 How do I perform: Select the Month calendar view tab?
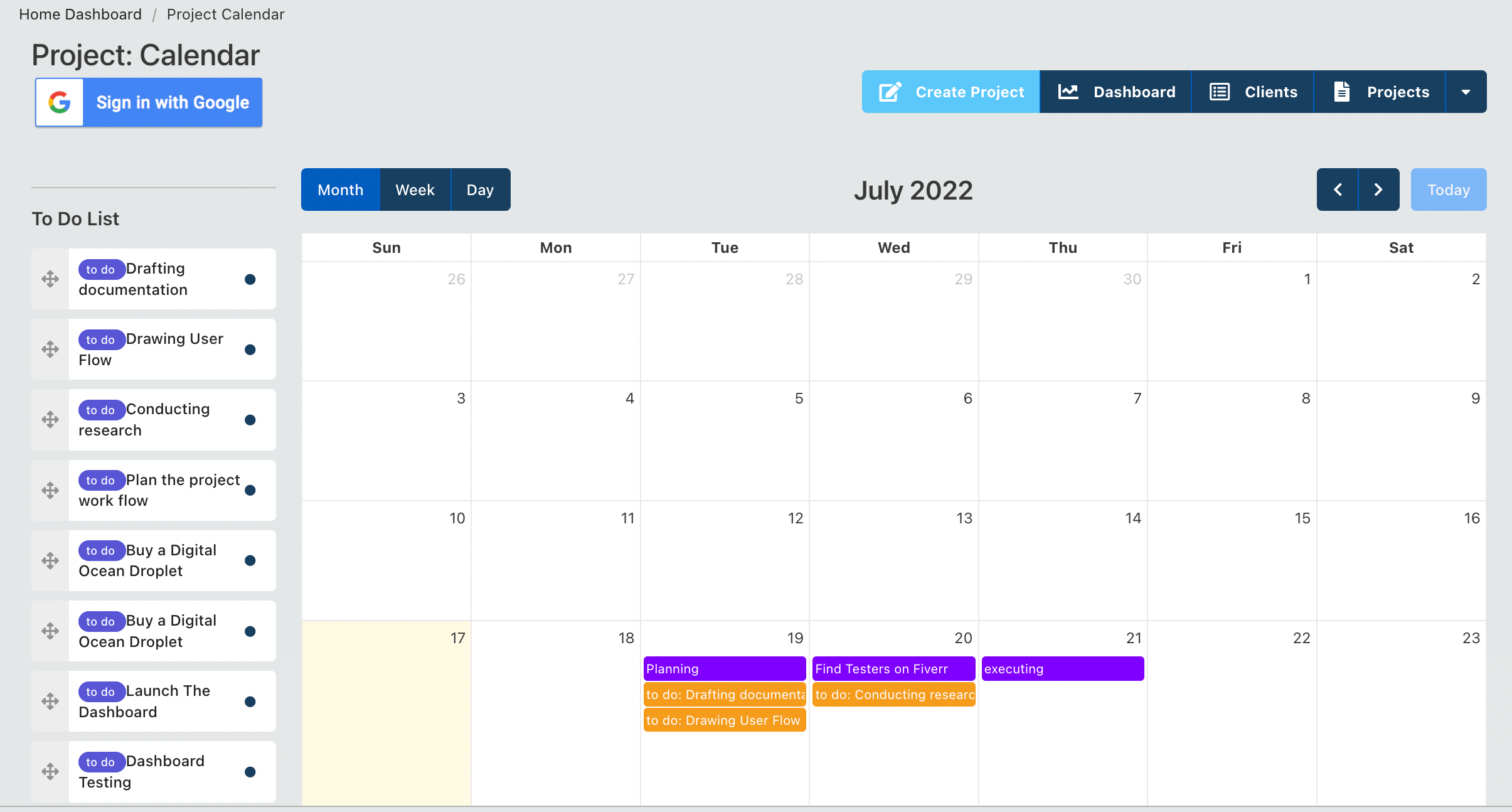coord(341,189)
